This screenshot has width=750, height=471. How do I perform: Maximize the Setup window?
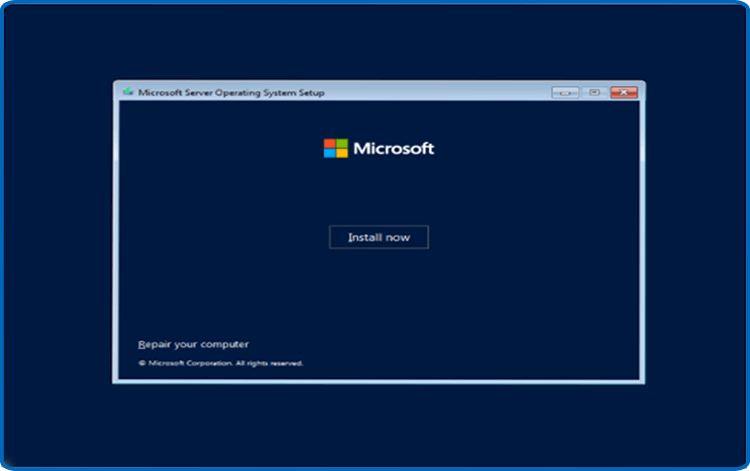pyautogui.click(x=595, y=92)
